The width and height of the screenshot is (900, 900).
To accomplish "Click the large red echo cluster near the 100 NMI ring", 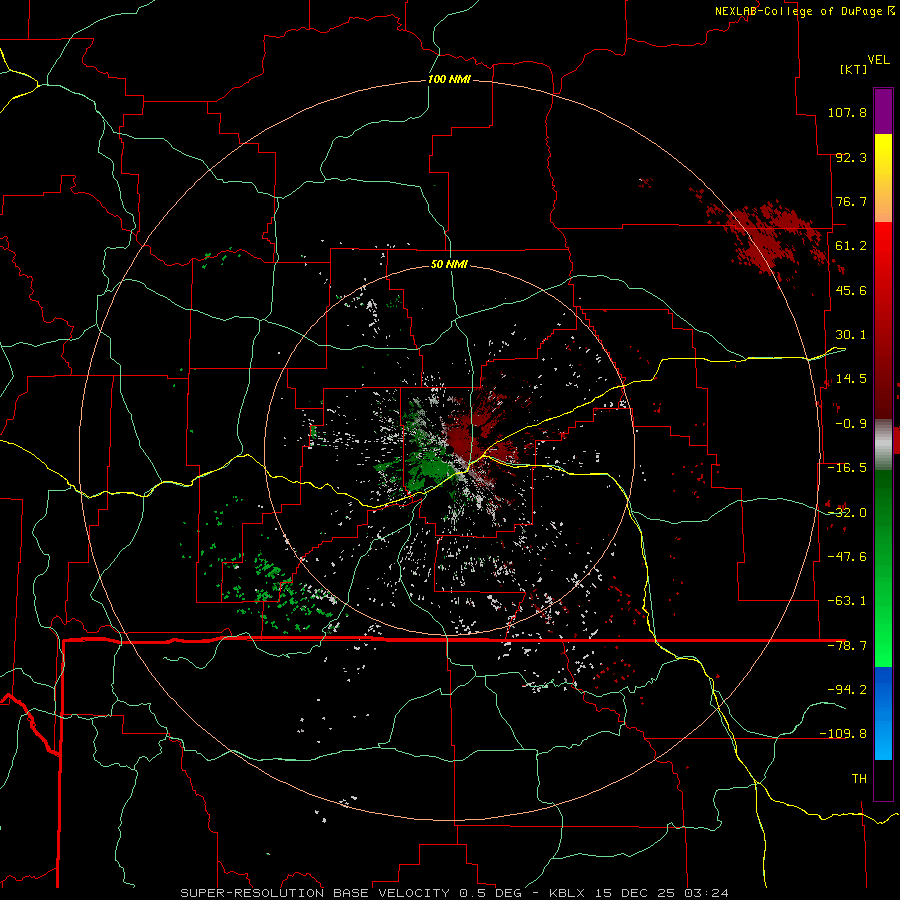I will click(770, 238).
